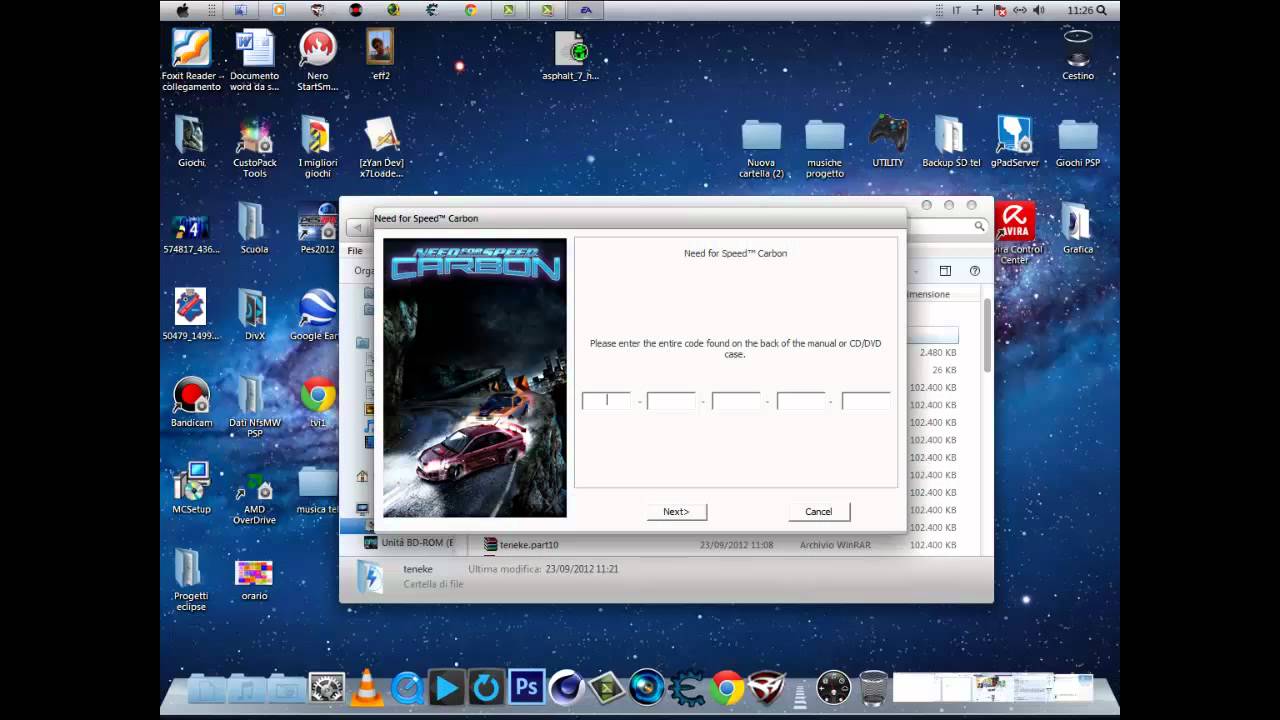This screenshot has height=720, width=1280.
Task: Open the Cestino recycle bin icon
Action: click(1078, 54)
